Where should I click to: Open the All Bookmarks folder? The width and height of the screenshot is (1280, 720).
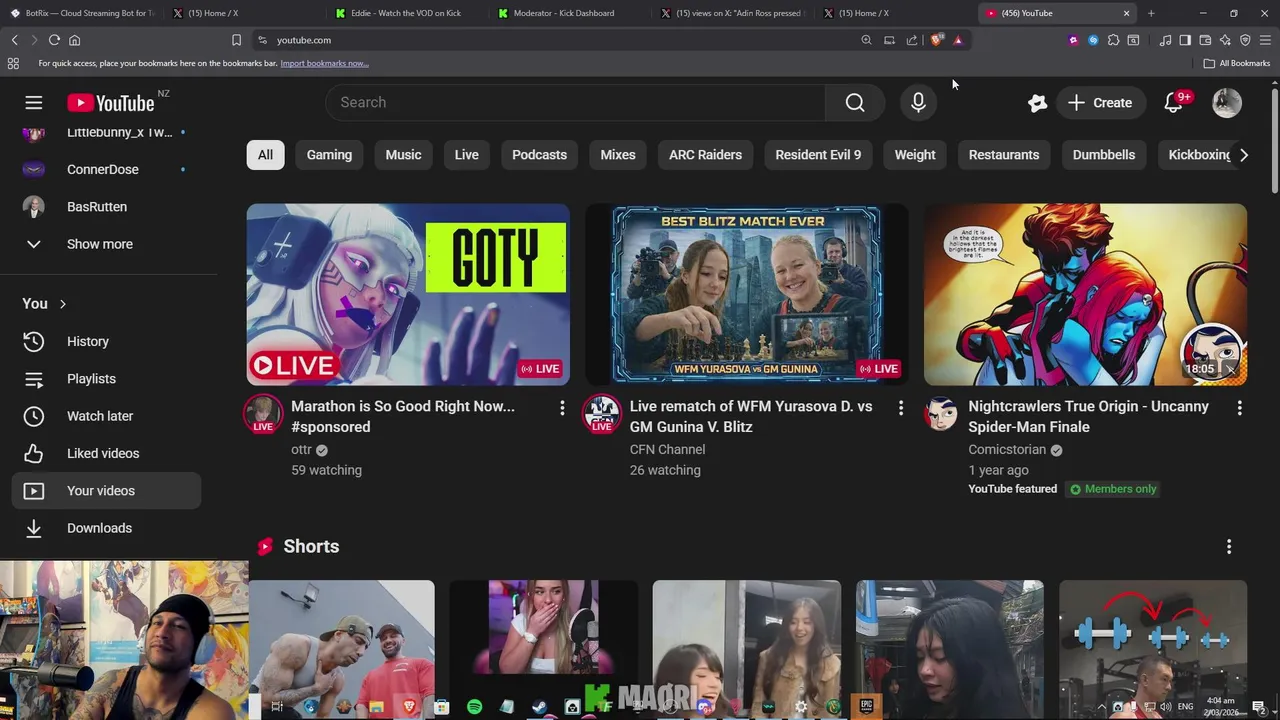coord(1237,63)
